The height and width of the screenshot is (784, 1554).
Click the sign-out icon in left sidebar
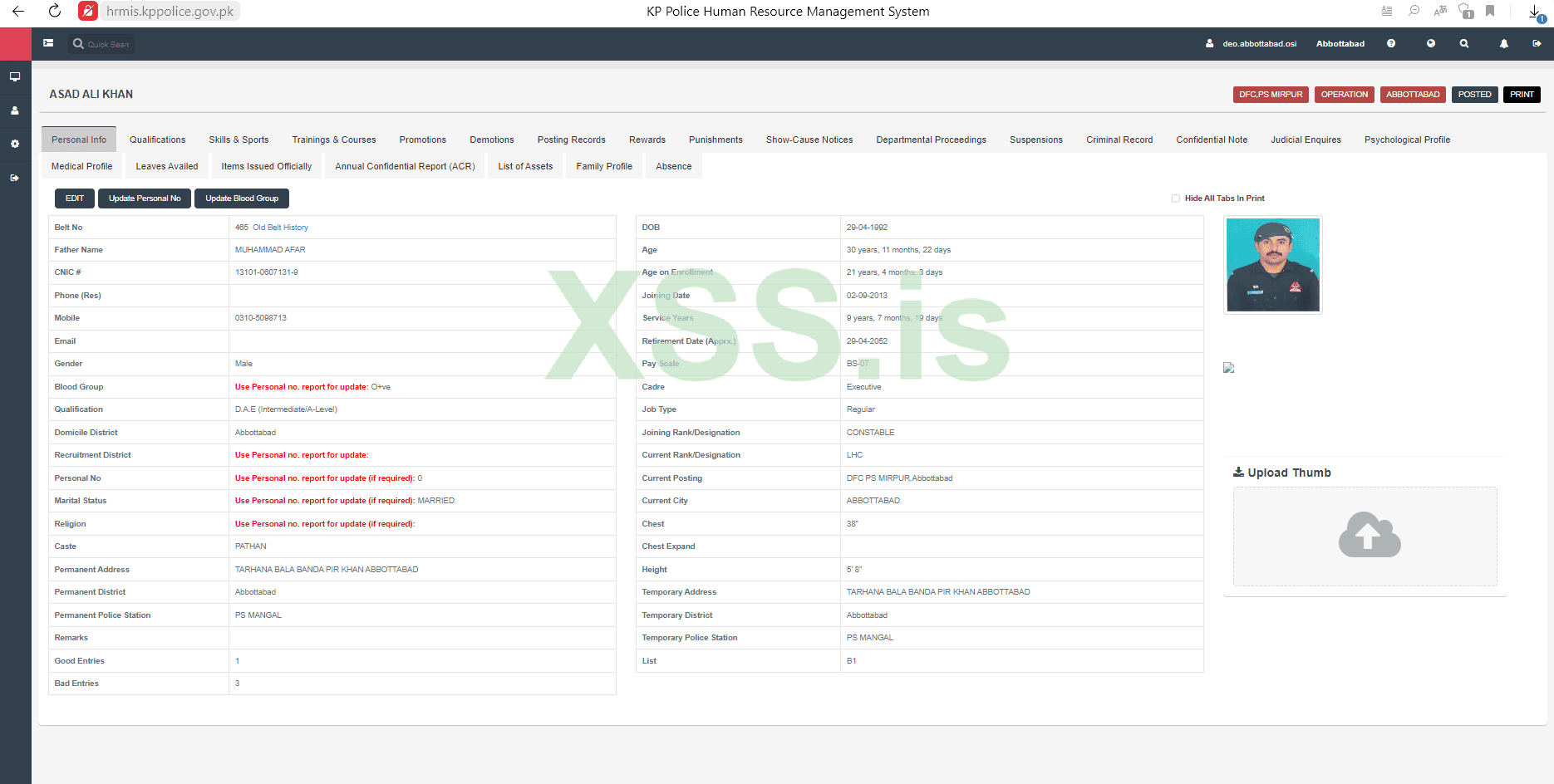(15, 178)
